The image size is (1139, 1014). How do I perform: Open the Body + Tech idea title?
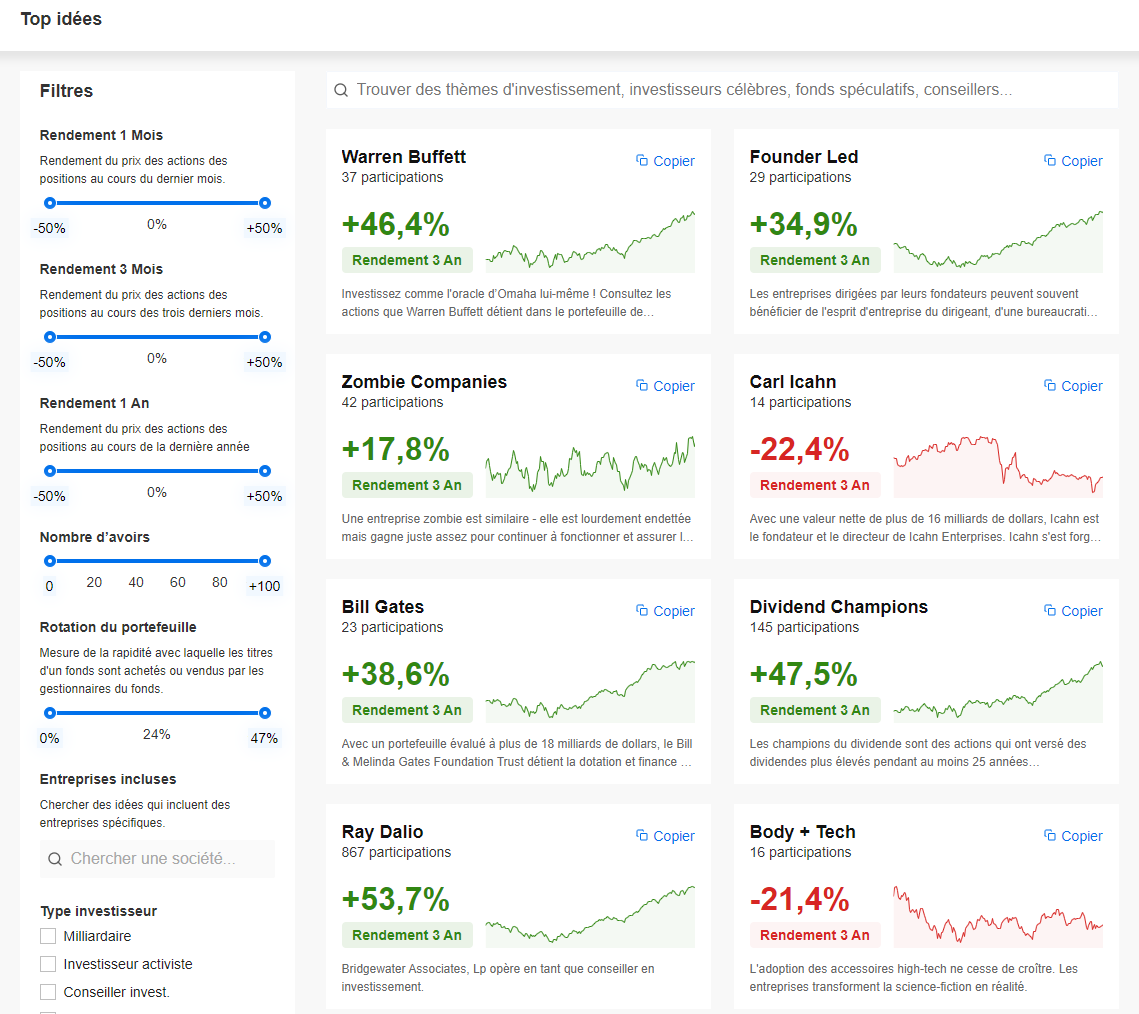803,832
